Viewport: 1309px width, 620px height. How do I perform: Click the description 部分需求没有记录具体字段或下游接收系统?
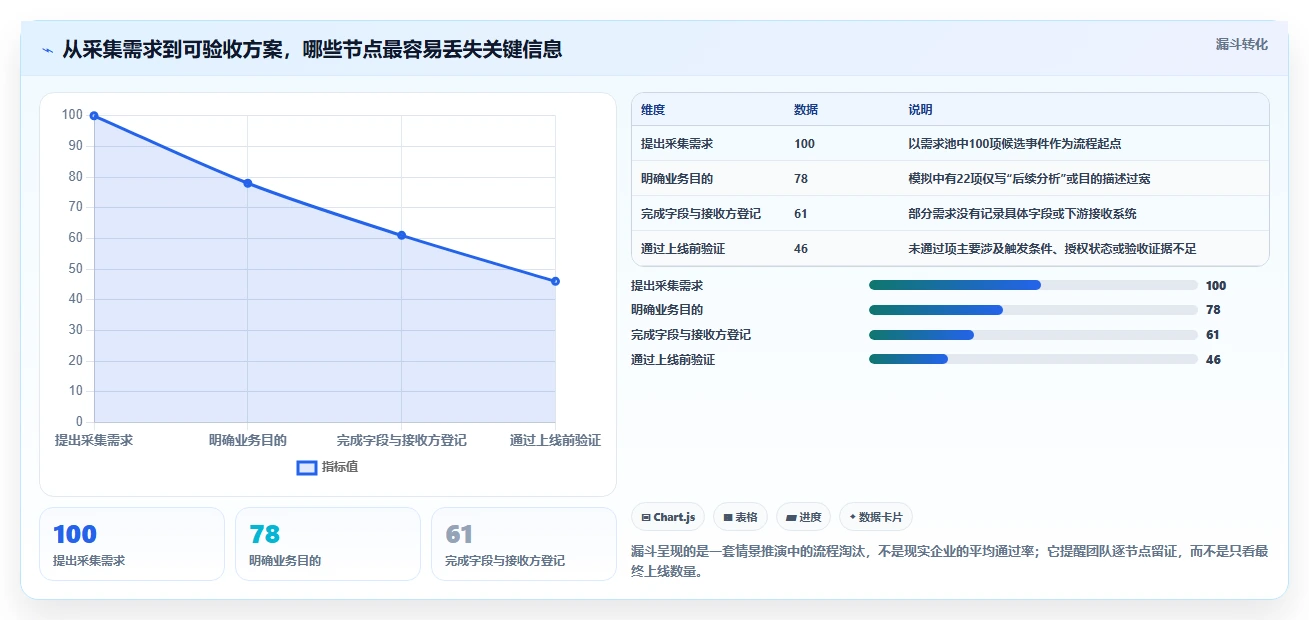[1022, 214]
